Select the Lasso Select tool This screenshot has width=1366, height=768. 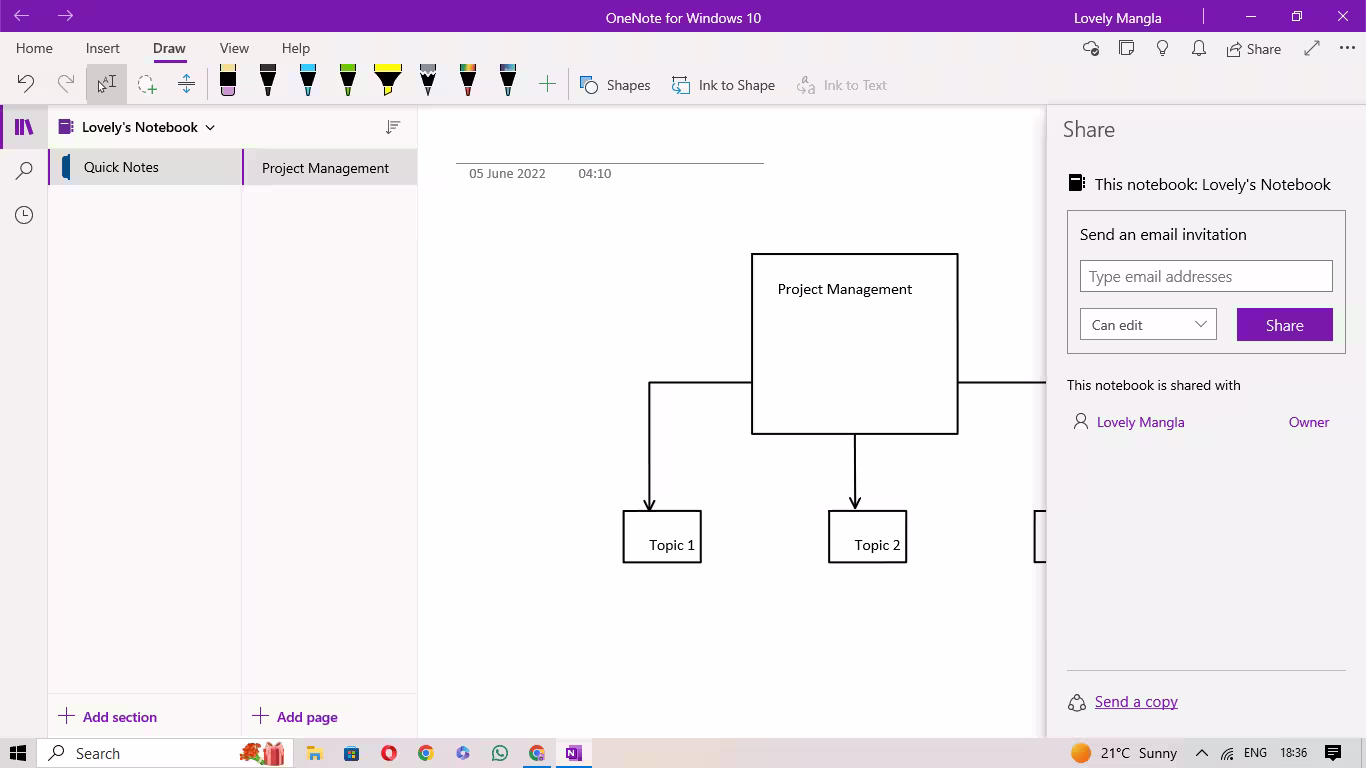pyautogui.click(x=147, y=85)
